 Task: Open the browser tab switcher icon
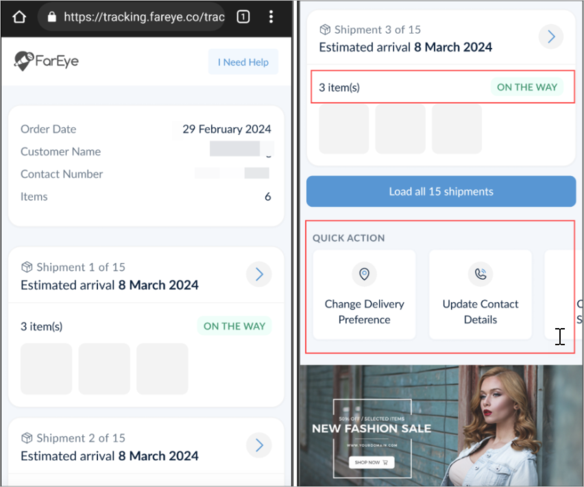pos(243,17)
